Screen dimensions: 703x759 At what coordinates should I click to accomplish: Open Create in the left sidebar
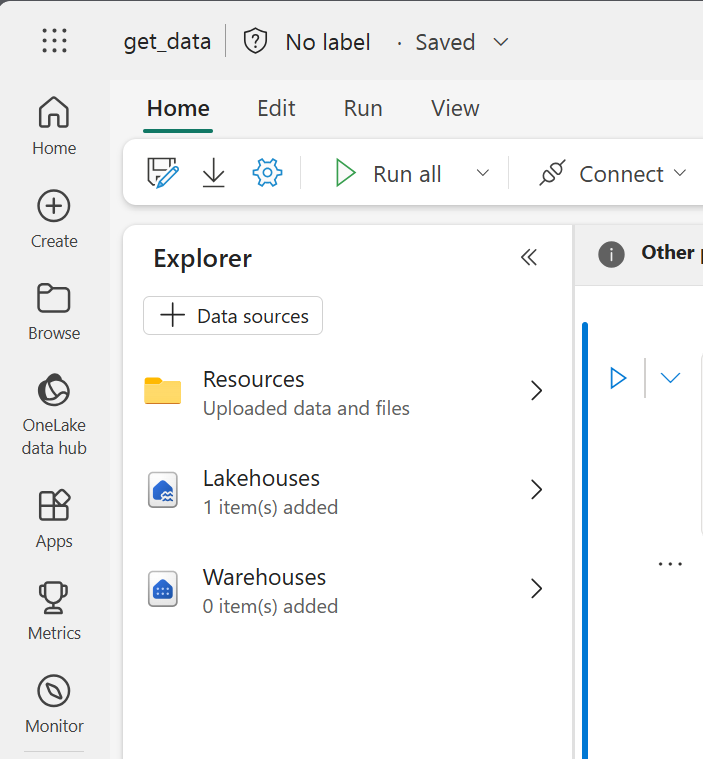(x=54, y=219)
